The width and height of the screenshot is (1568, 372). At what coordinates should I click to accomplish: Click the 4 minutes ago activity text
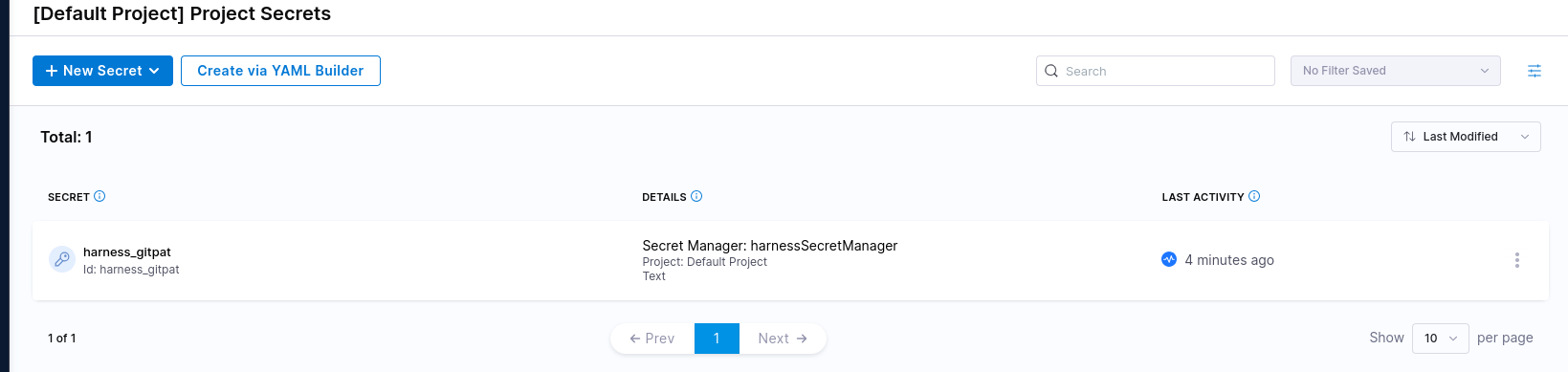click(x=1229, y=260)
